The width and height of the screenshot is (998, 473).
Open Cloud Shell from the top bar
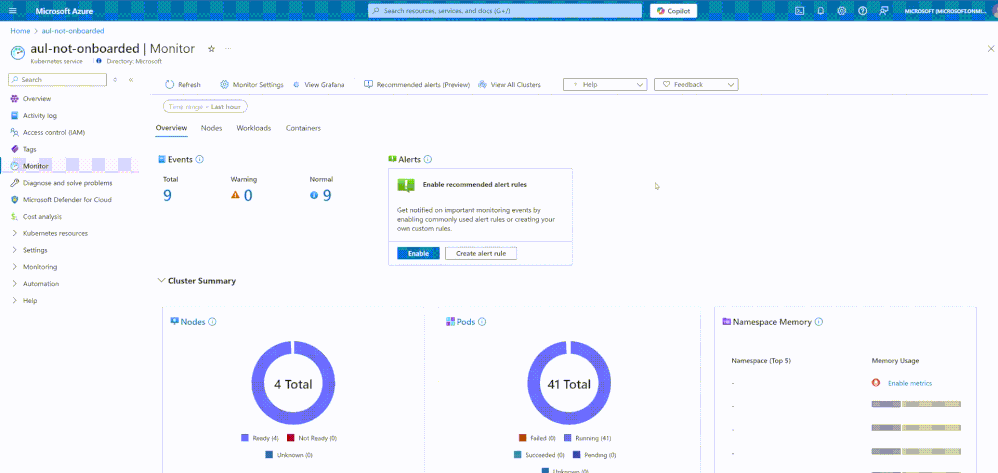(799, 11)
